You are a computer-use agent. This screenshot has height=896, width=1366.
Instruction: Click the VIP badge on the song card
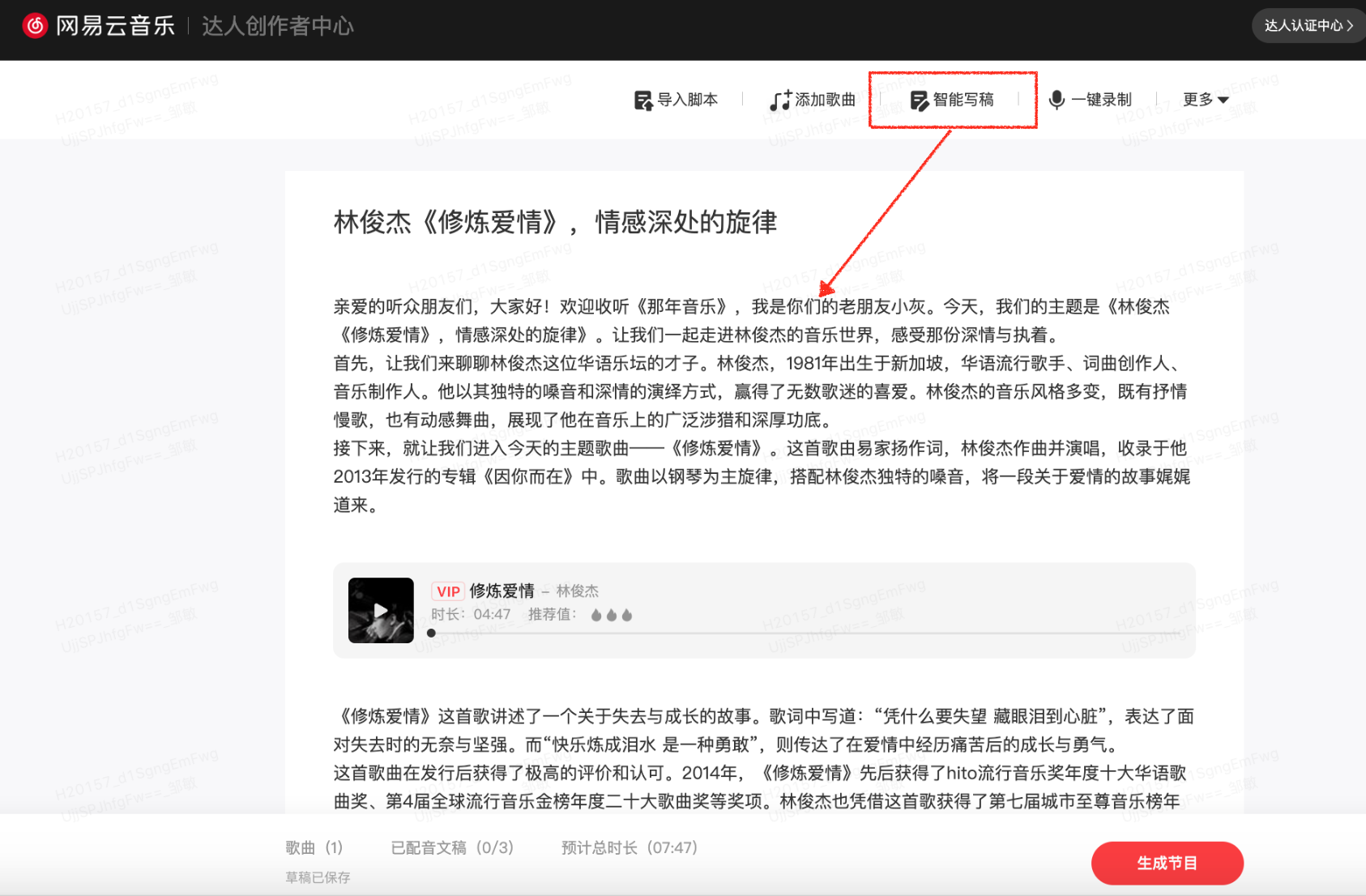click(448, 591)
